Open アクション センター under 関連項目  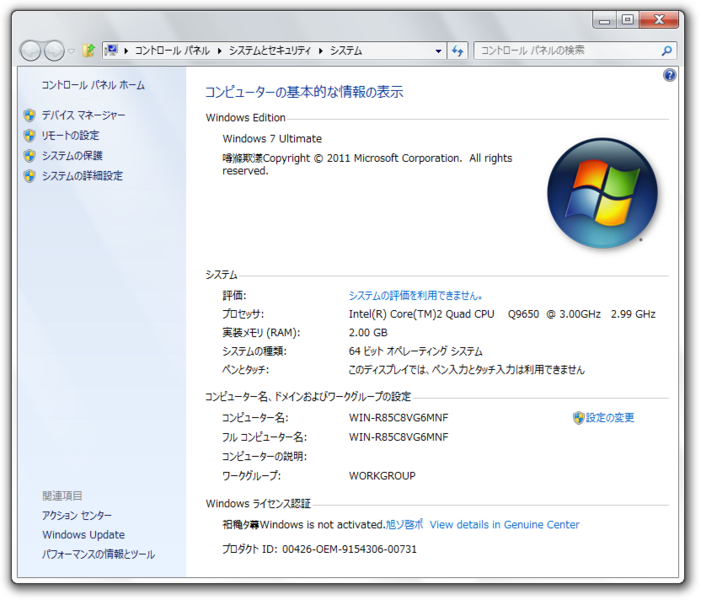coord(77,515)
